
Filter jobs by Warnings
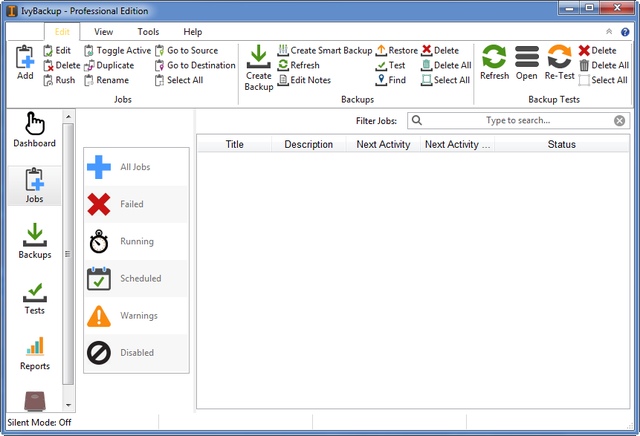(x=136, y=316)
